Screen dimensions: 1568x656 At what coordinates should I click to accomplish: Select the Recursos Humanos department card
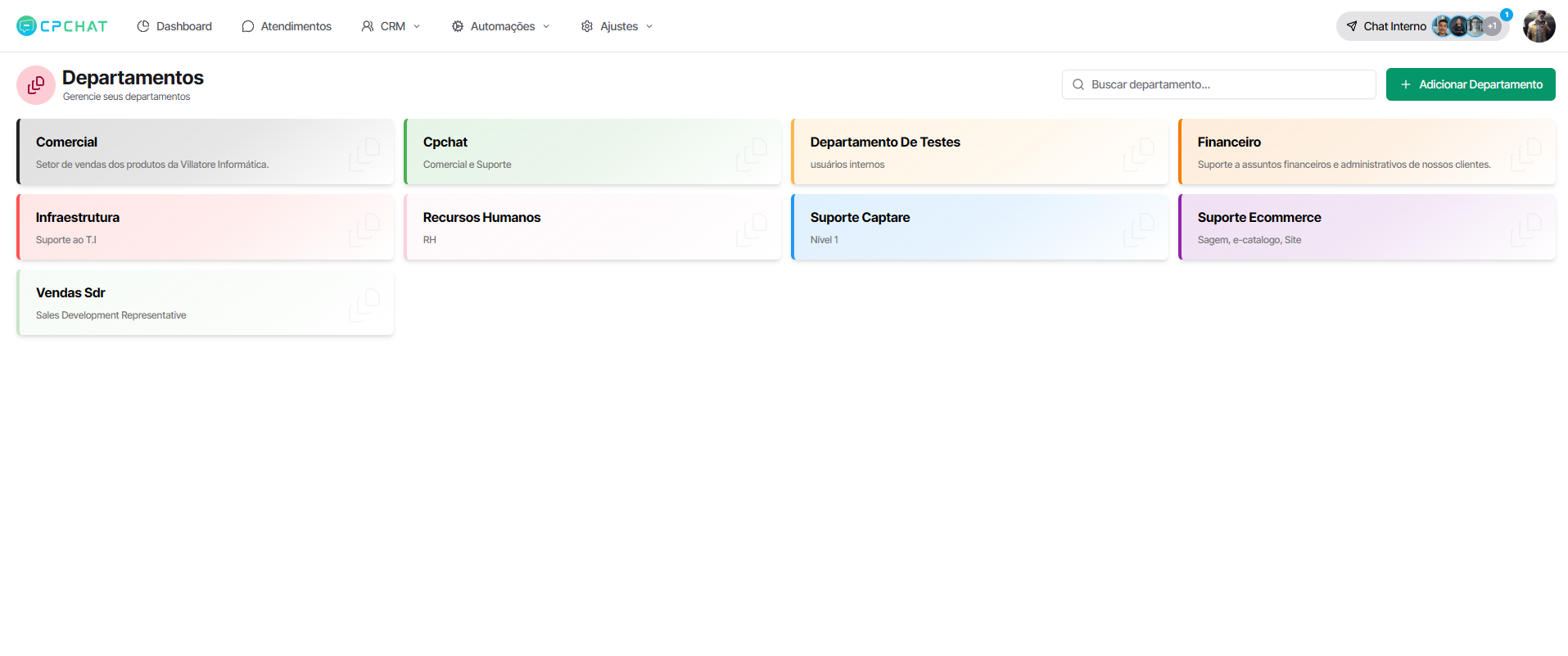click(592, 227)
